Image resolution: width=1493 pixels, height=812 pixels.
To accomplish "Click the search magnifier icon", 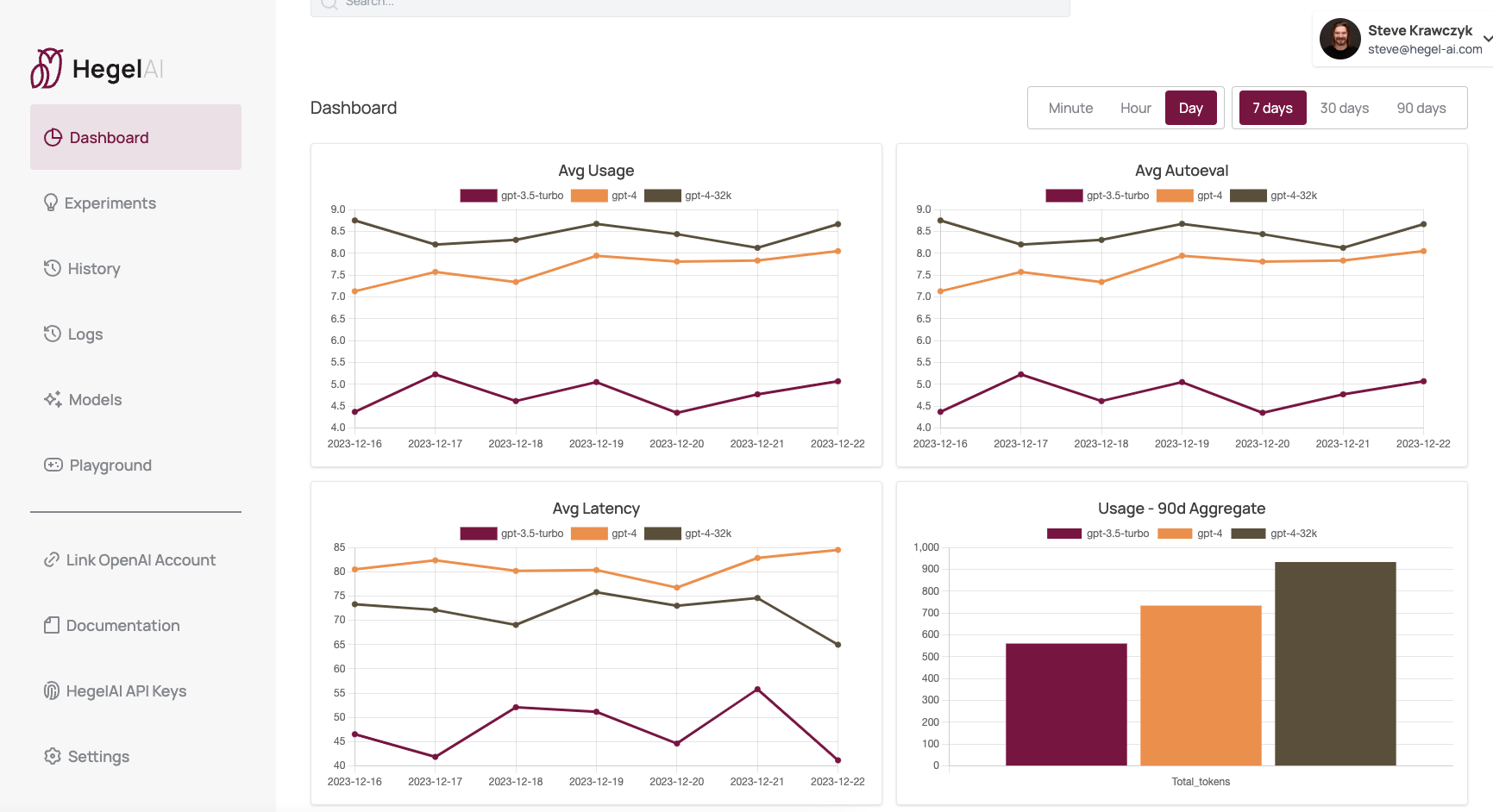I will click(x=329, y=3).
